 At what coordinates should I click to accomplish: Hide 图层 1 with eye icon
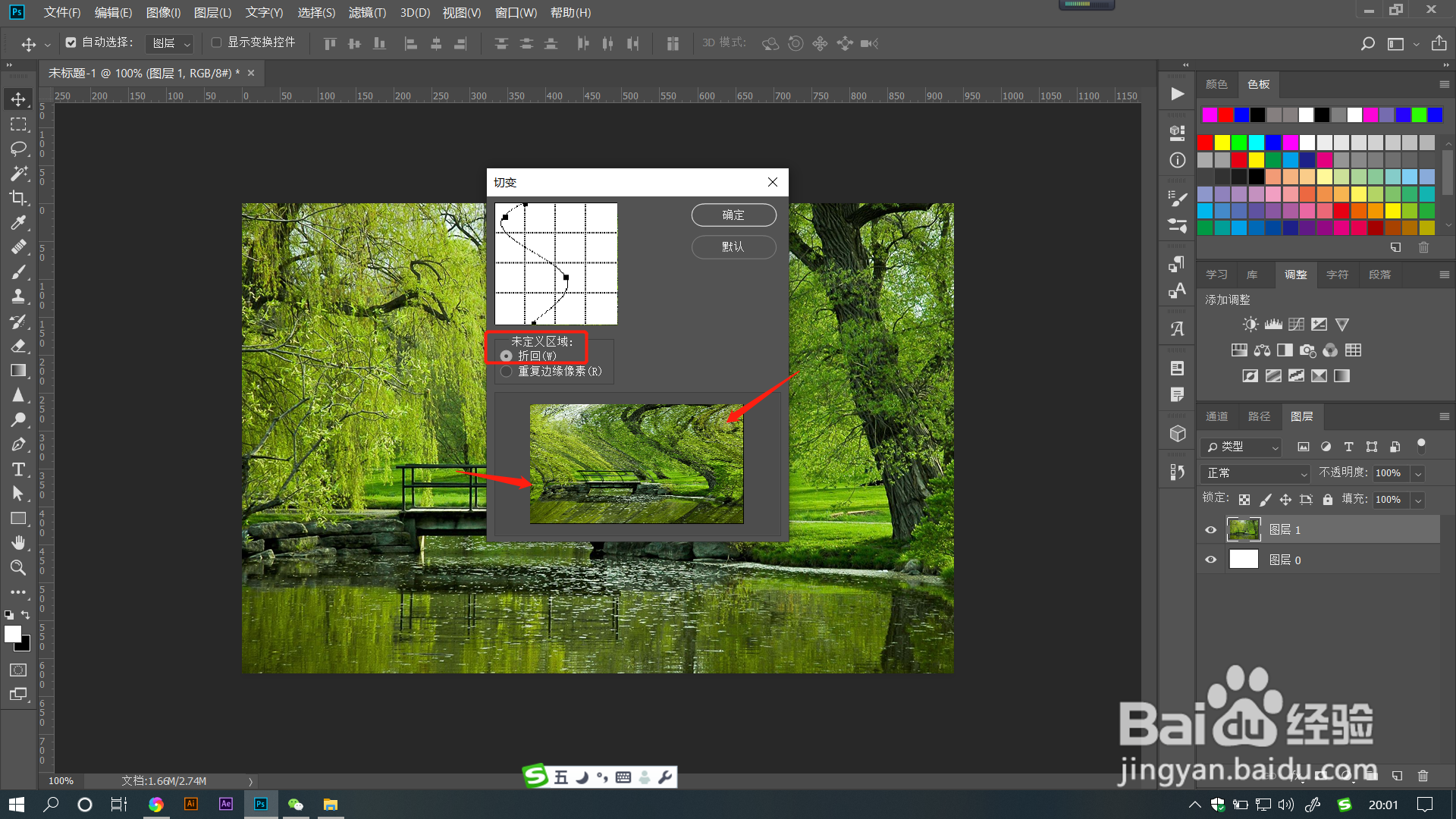tap(1210, 530)
